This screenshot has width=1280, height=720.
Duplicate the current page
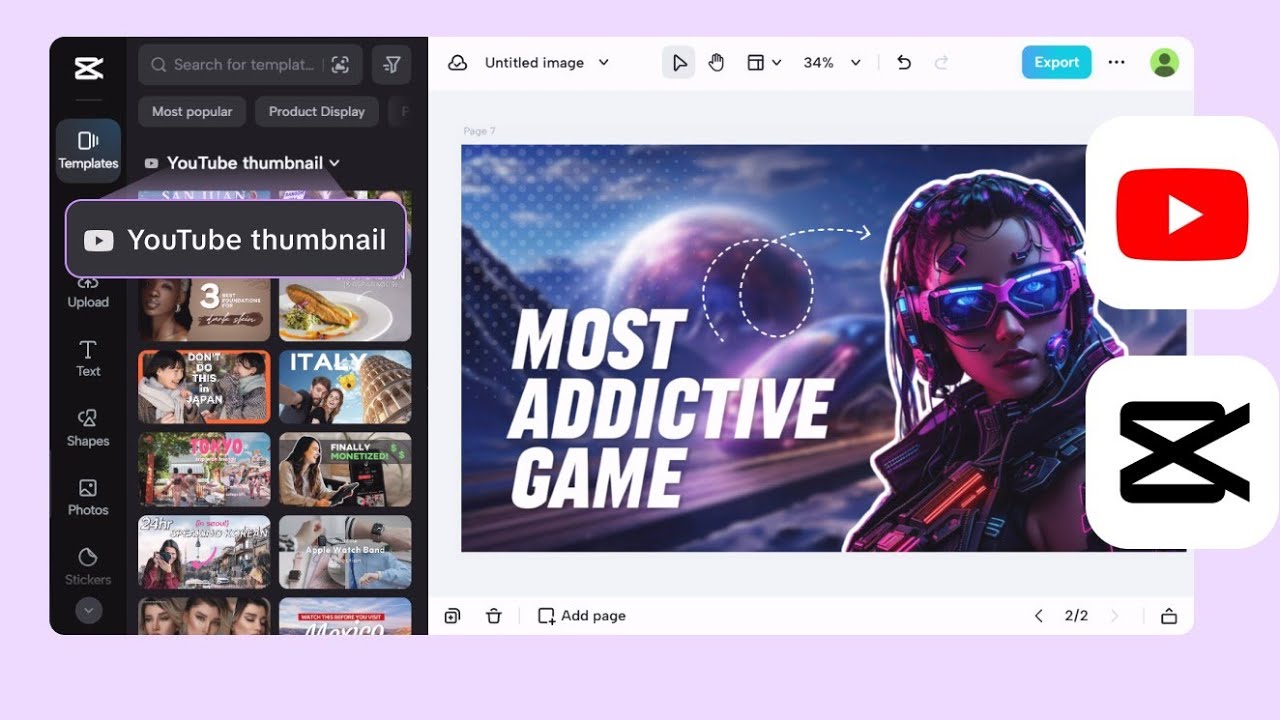[452, 616]
